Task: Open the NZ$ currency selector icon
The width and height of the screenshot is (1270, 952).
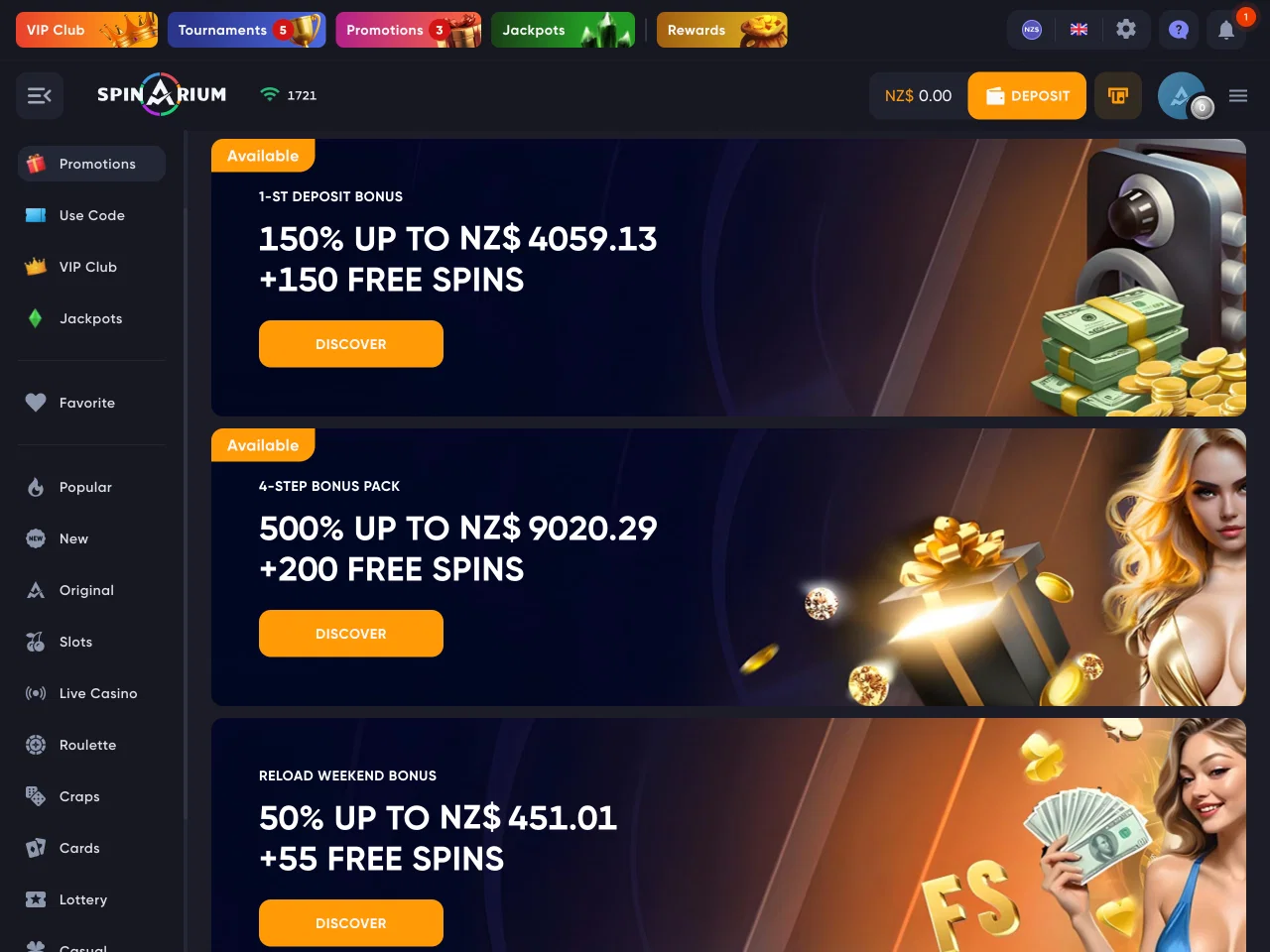Action: pyautogui.click(x=1032, y=30)
